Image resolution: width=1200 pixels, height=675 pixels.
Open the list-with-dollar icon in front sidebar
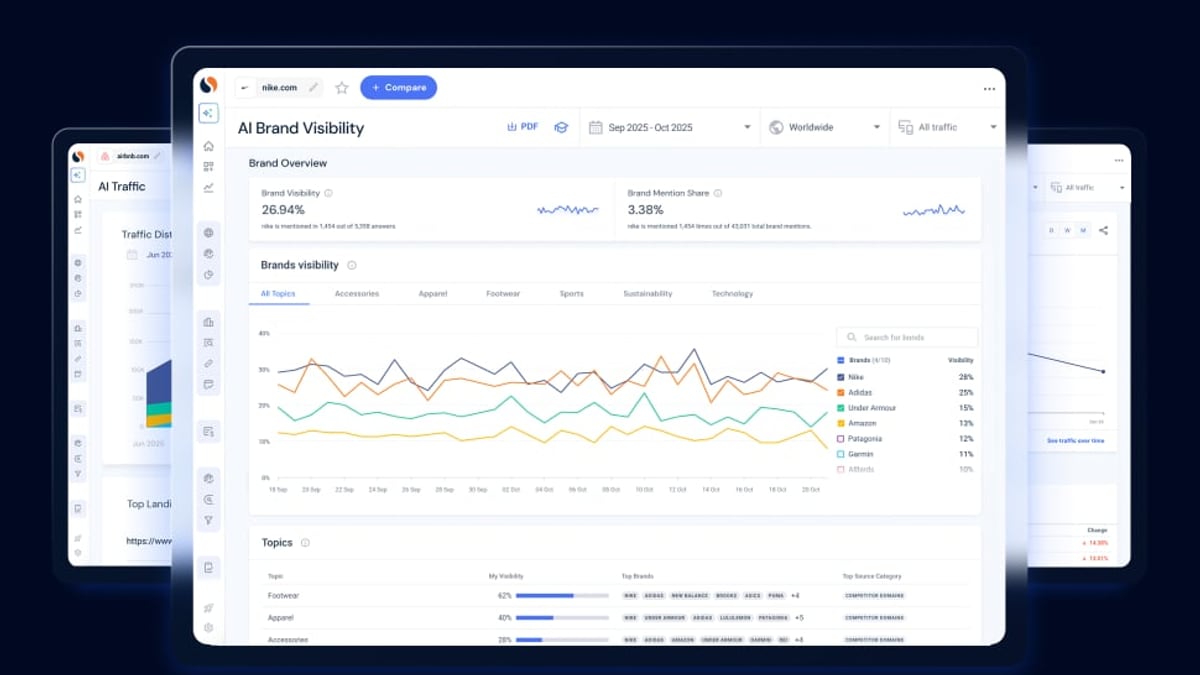[208, 432]
